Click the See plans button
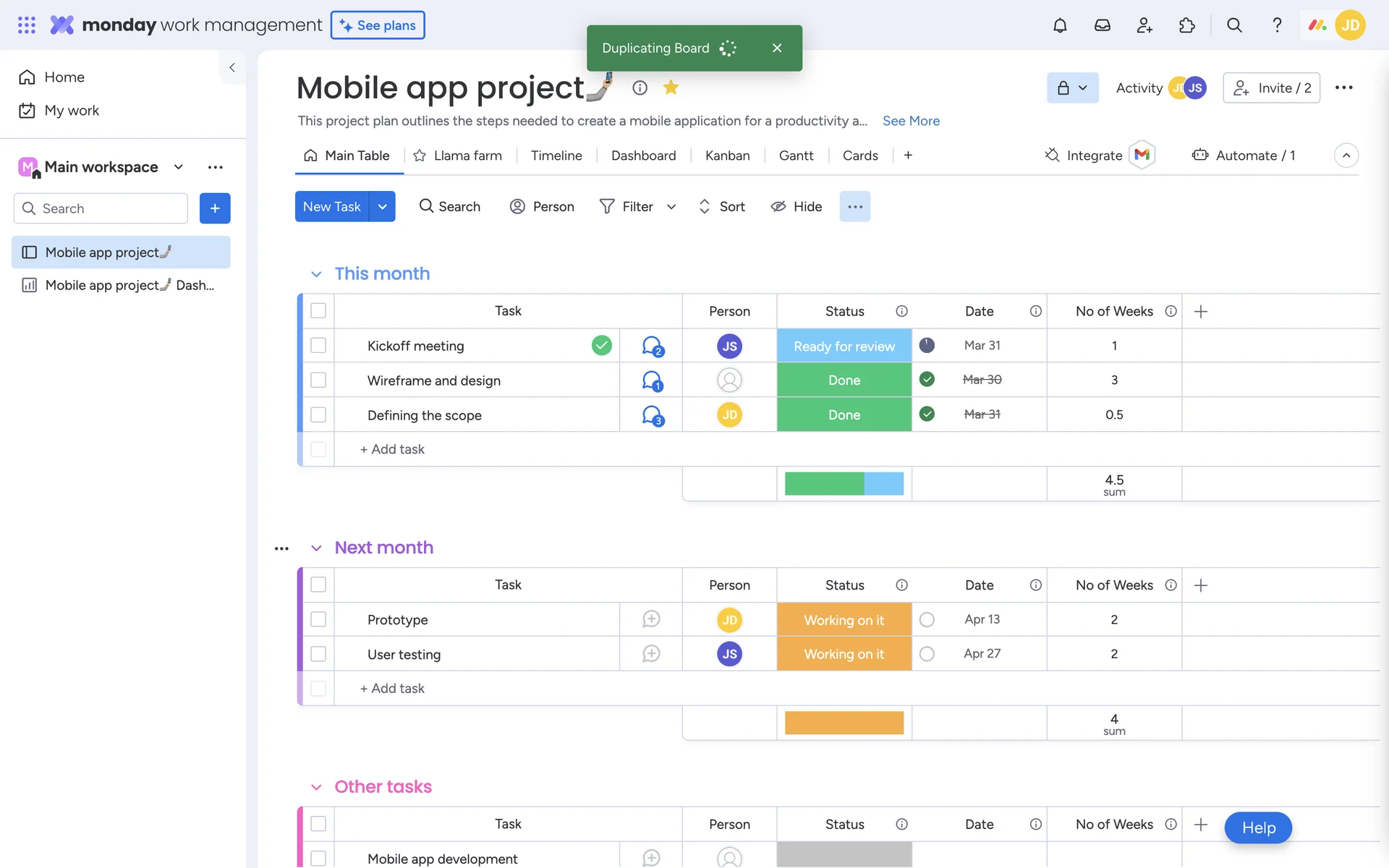Image resolution: width=1389 pixels, height=868 pixels. point(378,25)
